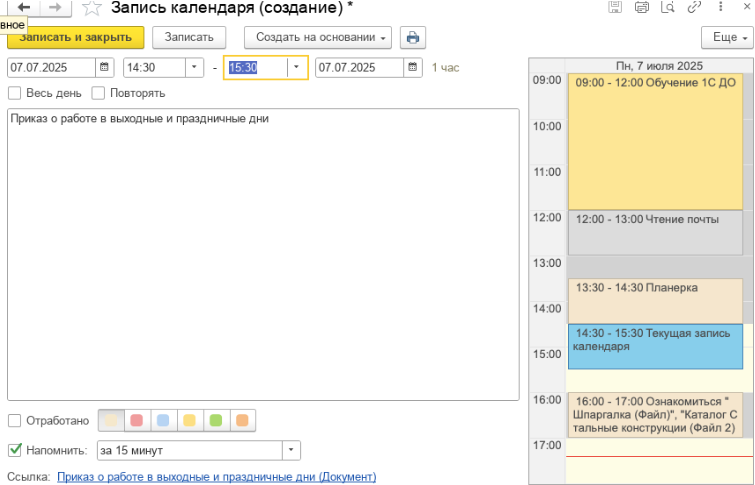Image resolution: width=755 pixels, height=485 pixels.
Task: Add record to favorites with star icon
Action: point(92,8)
